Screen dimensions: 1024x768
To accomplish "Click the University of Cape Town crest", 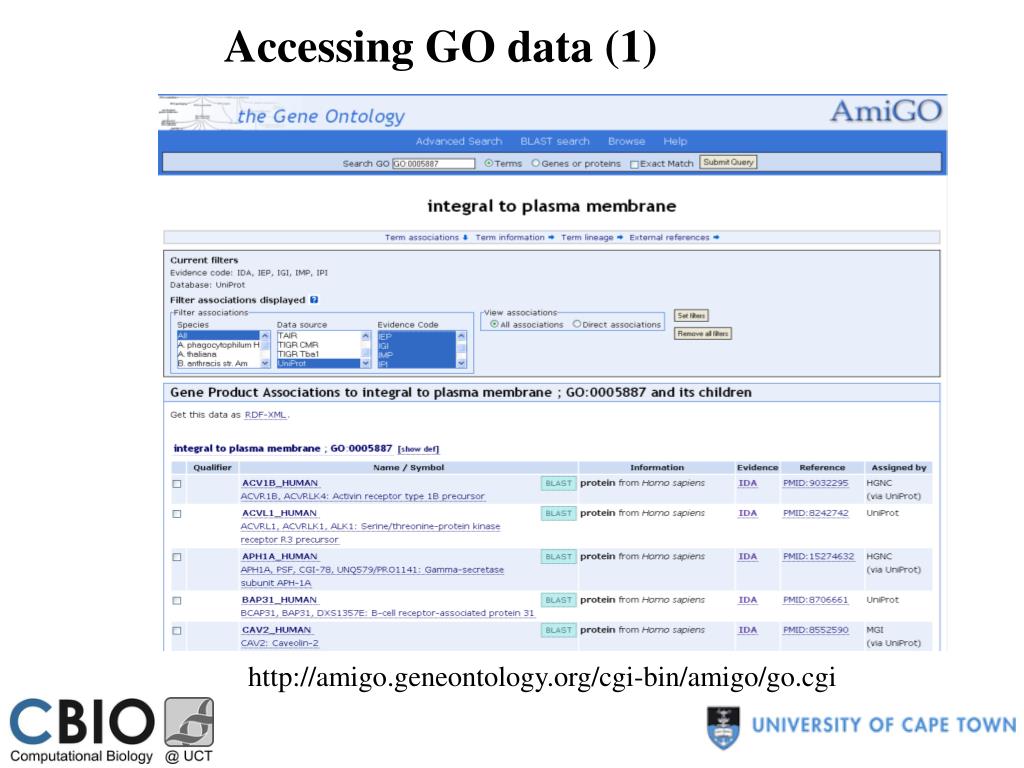I will 723,727.
